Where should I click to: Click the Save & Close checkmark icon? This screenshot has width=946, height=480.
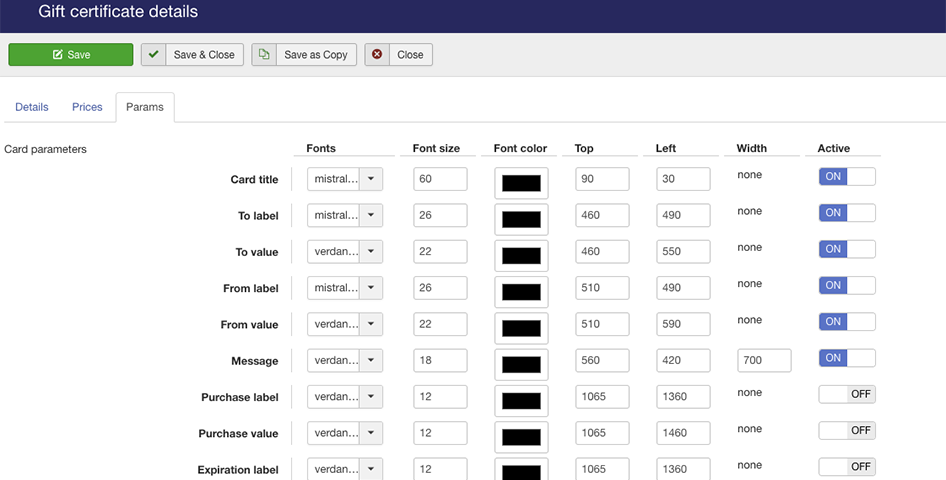click(x=153, y=55)
